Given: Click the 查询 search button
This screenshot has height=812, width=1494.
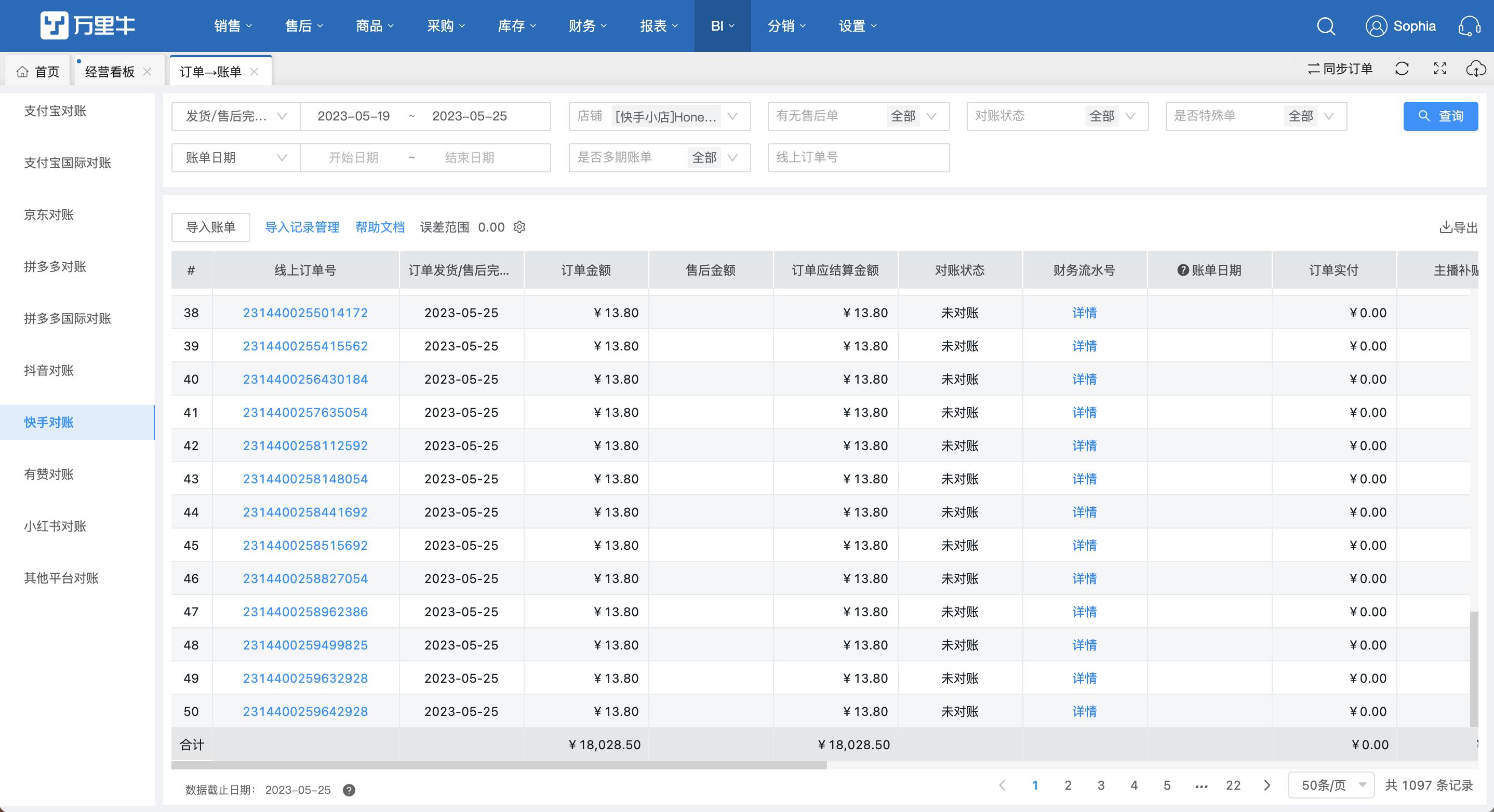Looking at the screenshot, I should pyautogui.click(x=1440, y=116).
